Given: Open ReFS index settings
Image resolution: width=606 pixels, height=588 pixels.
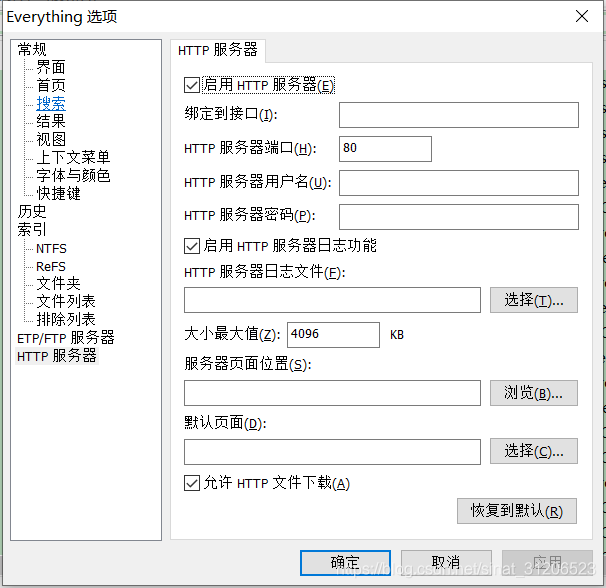Looking at the screenshot, I should pyautogui.click(x=51, y=266).
